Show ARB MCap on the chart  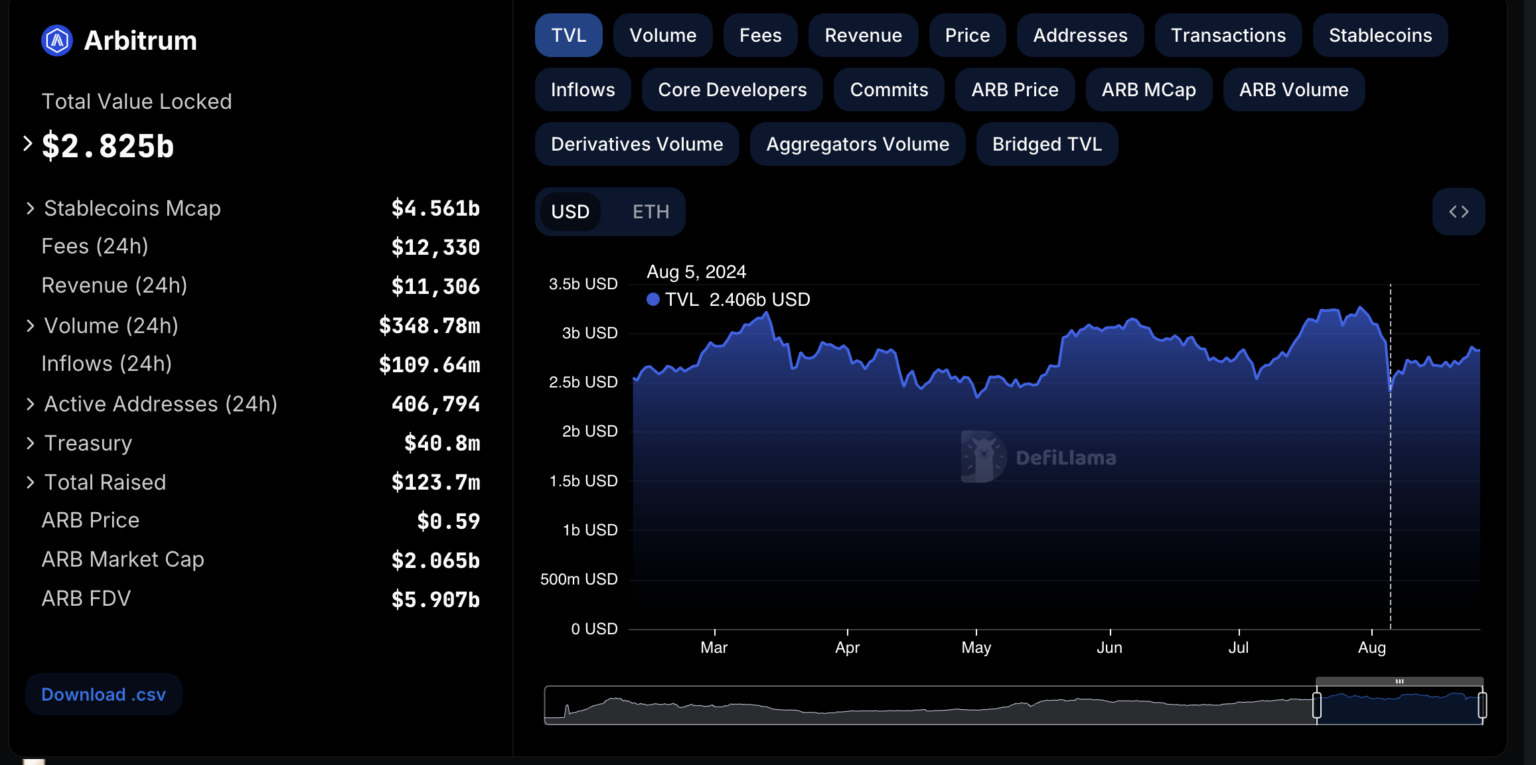1149,89
